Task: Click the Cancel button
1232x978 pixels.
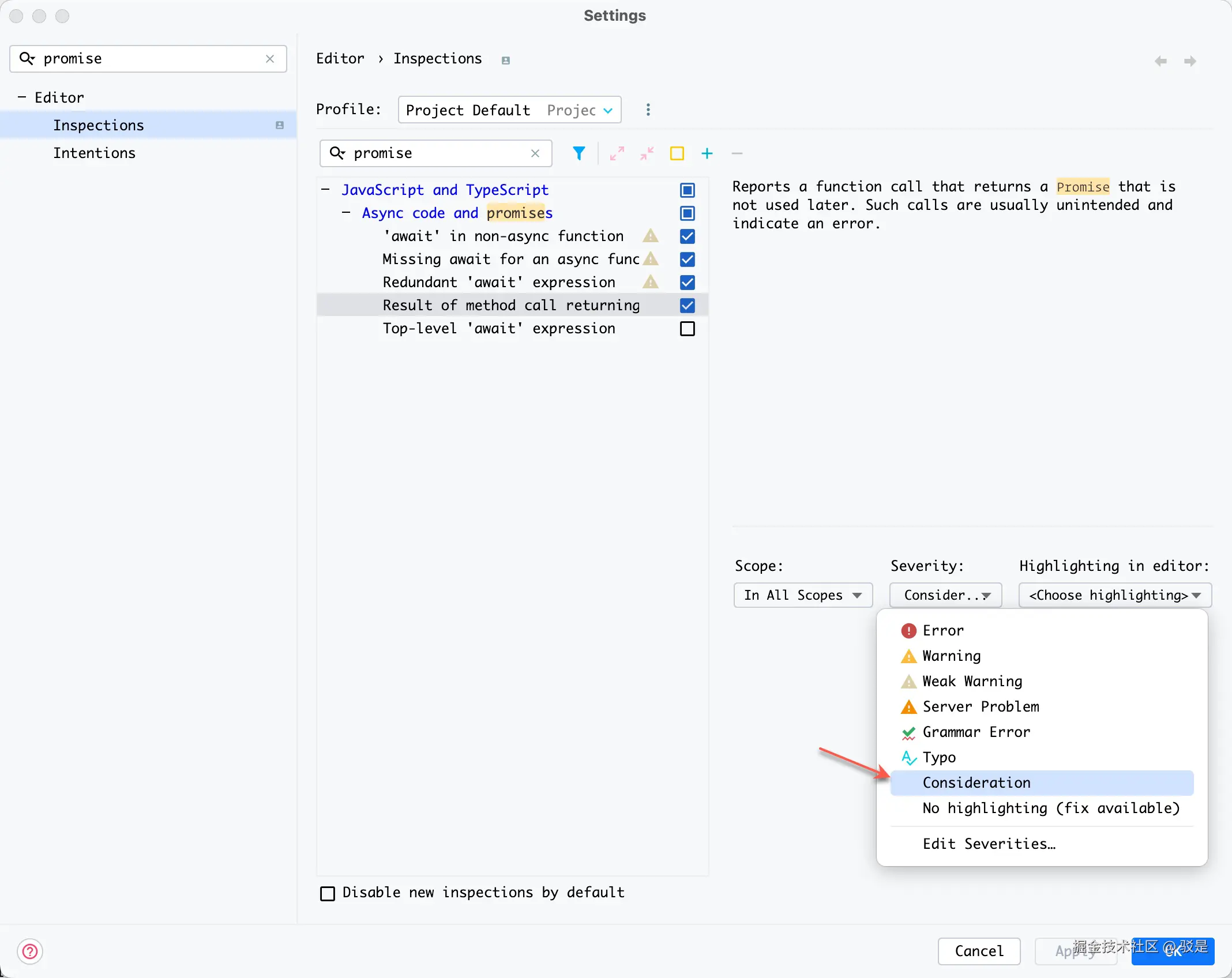Action: [x=978, y=951]
